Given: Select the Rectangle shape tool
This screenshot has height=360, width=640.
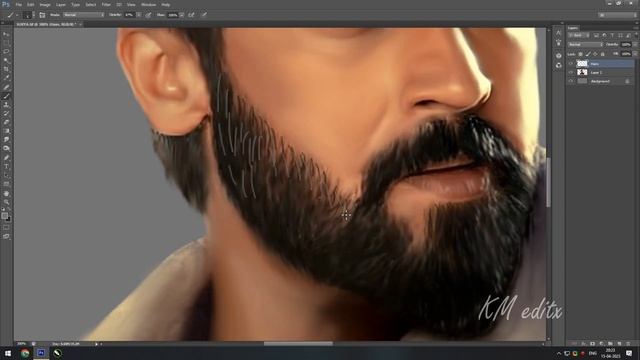Looking at the screenshot, I should pyautogui.click(x=6, y=184).
